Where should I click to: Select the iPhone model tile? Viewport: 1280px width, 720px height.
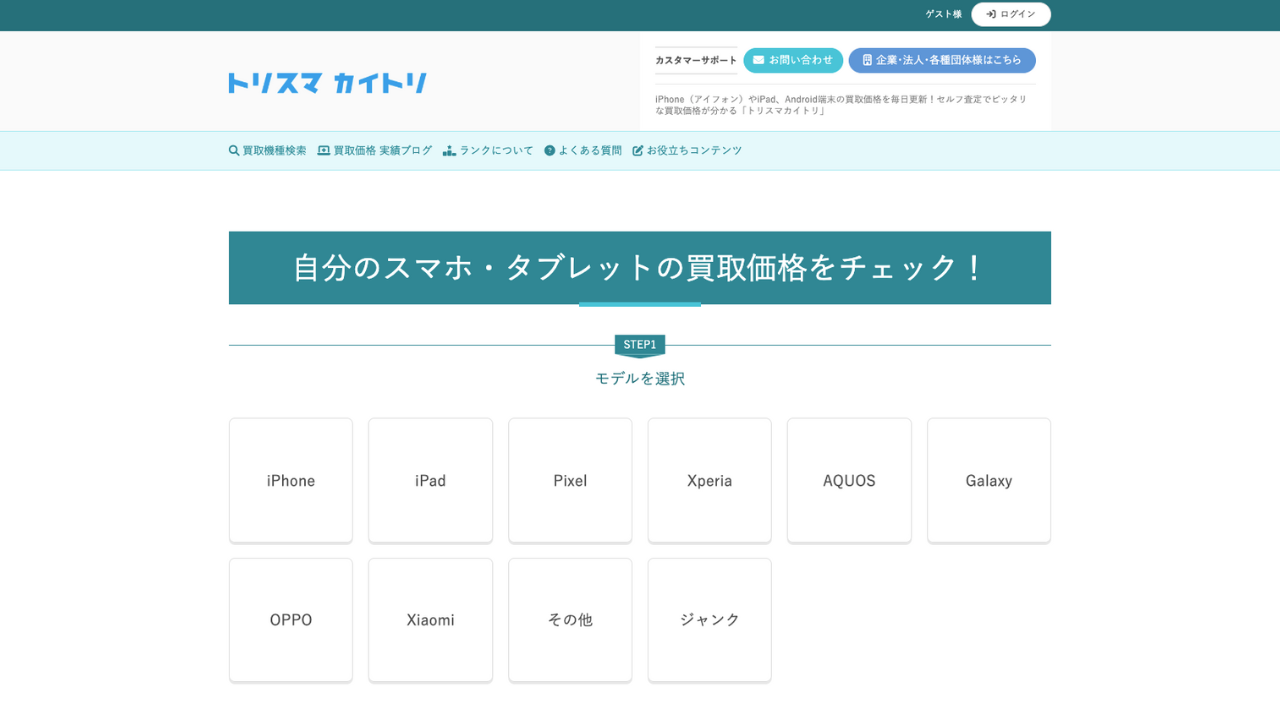(291, 481)
